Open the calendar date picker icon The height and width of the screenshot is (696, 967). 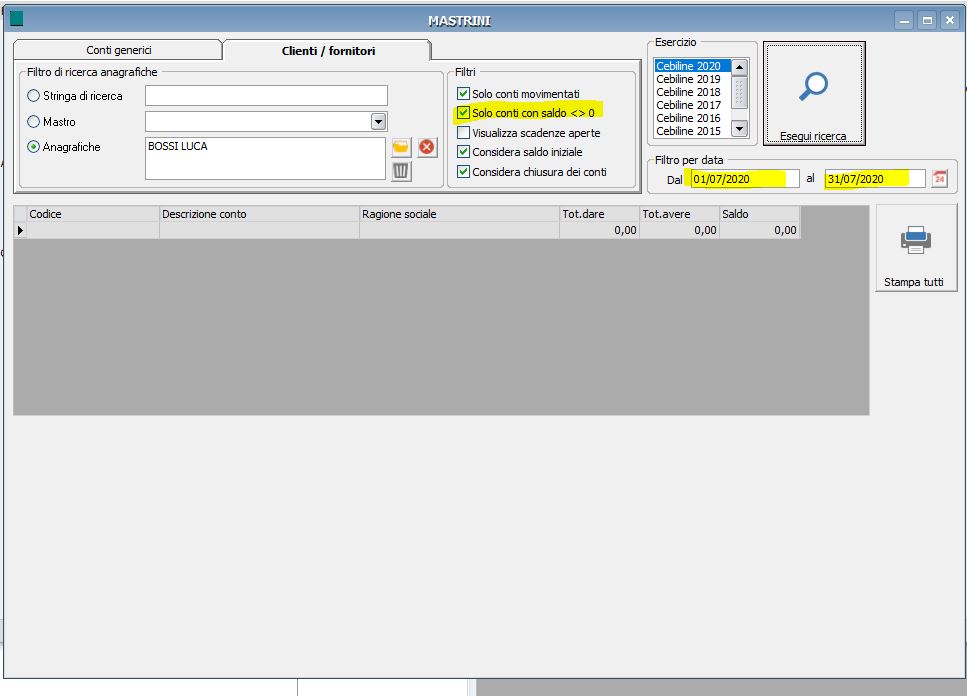(939, 179)
